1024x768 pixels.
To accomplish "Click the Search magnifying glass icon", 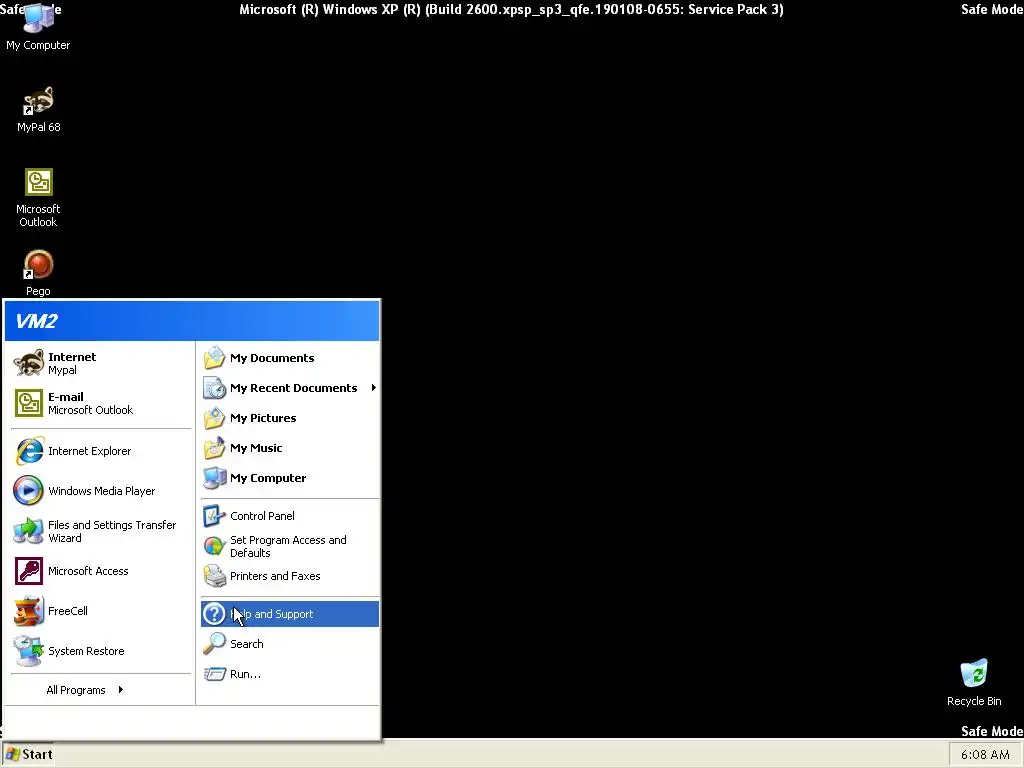I will (x=214, y=644).
